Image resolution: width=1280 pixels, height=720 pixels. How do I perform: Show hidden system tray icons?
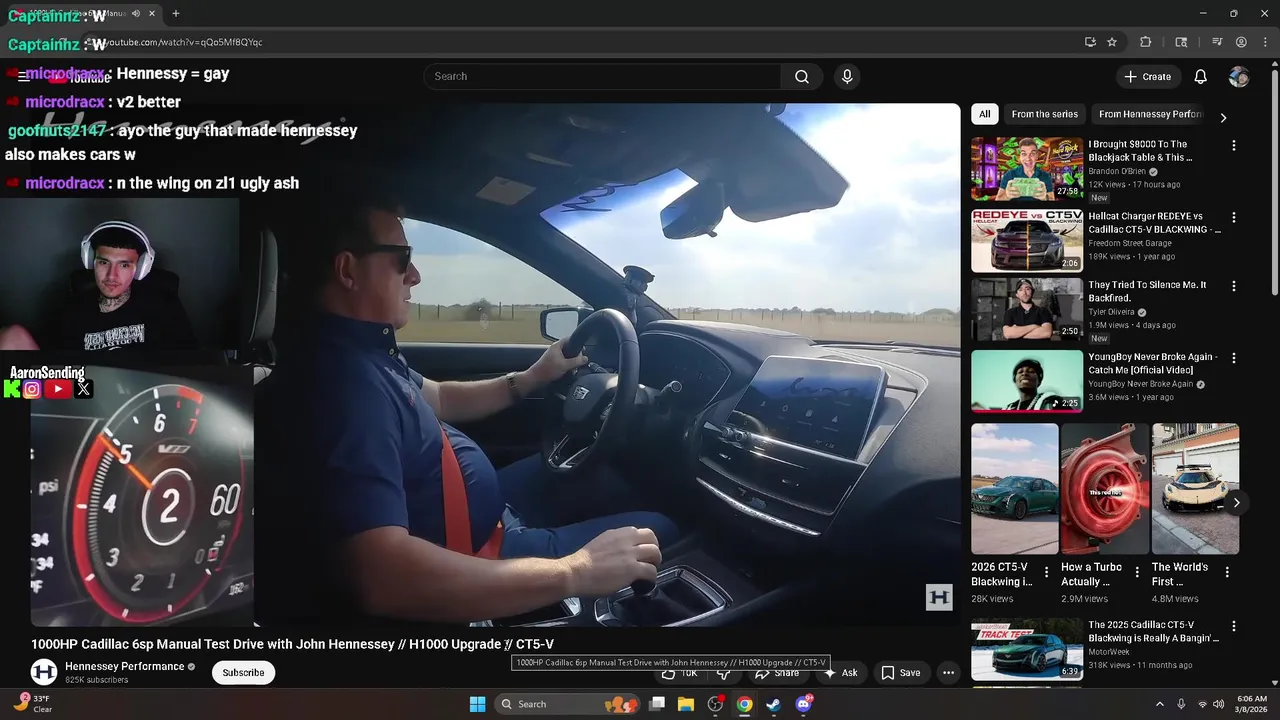[1160, 704]
